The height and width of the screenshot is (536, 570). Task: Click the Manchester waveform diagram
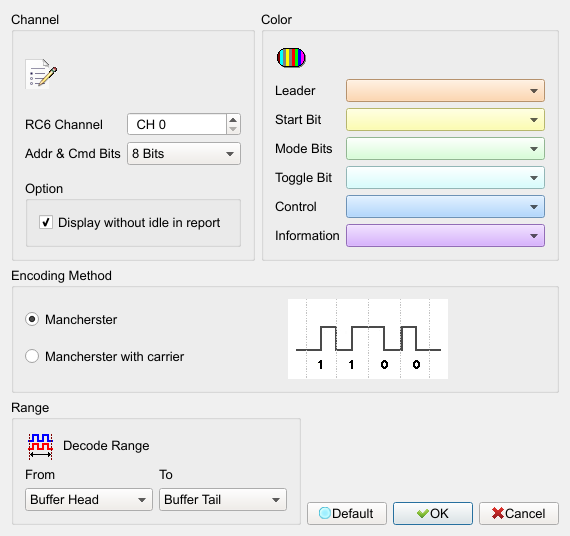[368, 339]
